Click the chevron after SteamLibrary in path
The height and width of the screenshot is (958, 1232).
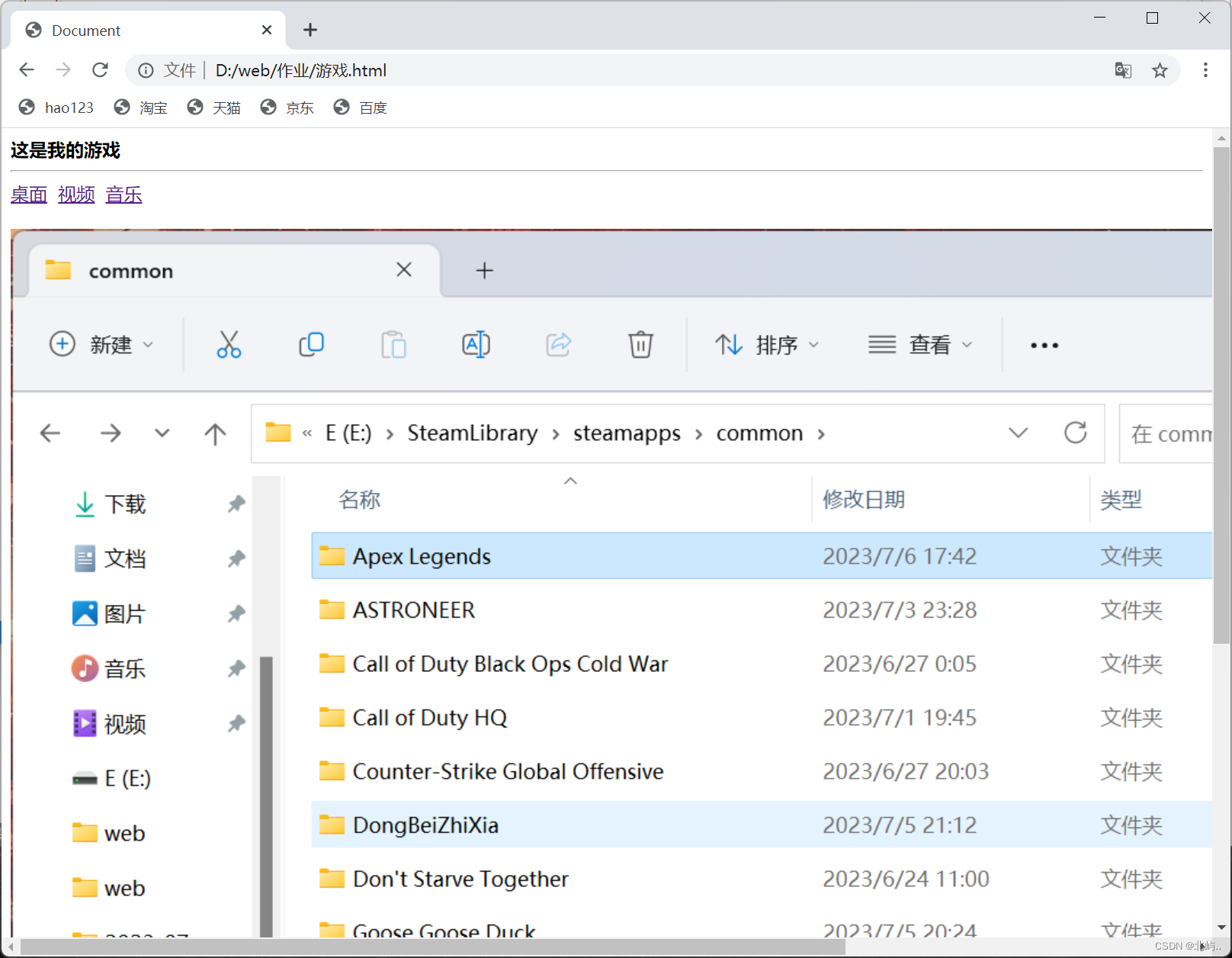(x=556, y=434)
